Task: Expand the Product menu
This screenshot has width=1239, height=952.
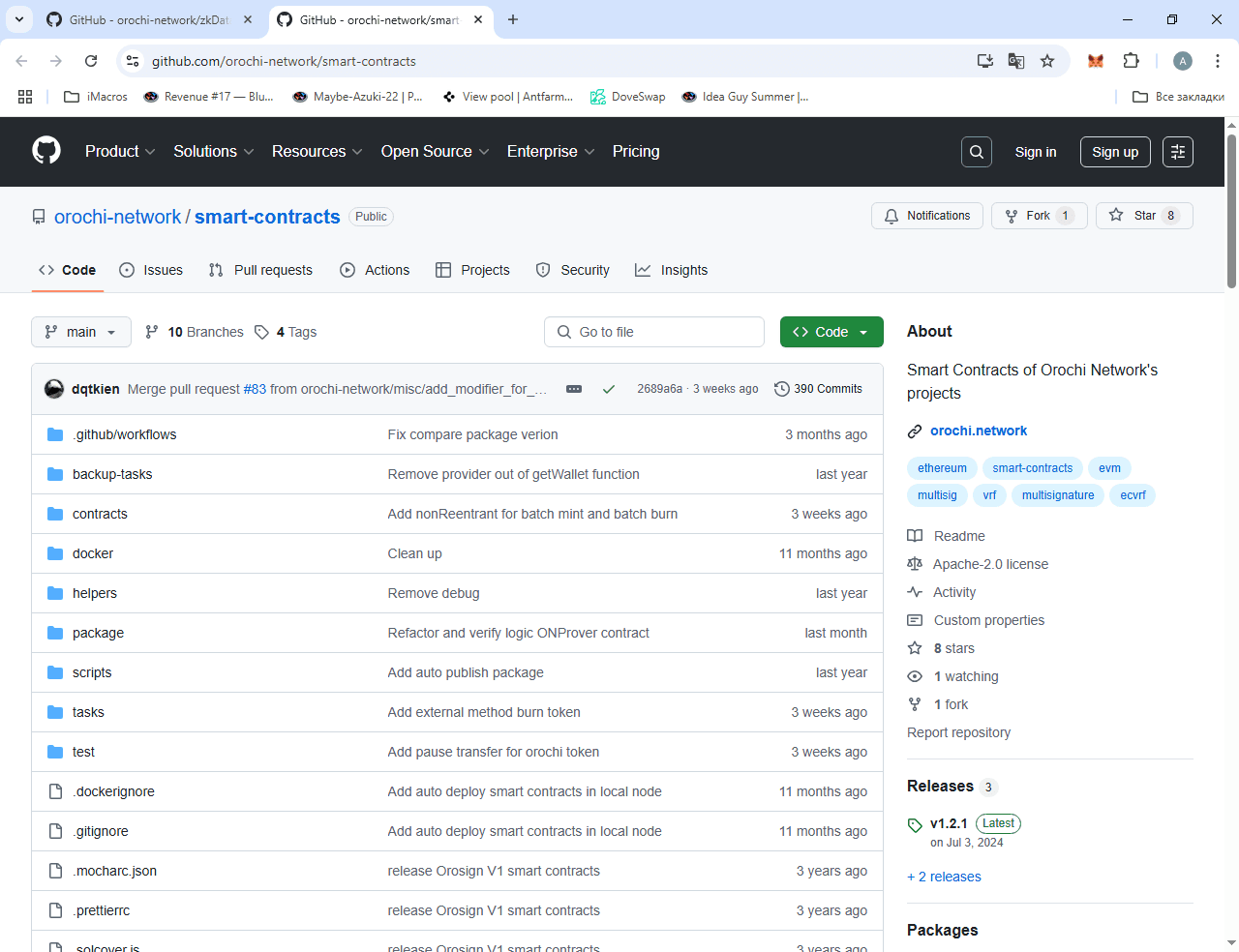Action: (x=120, y=152)
